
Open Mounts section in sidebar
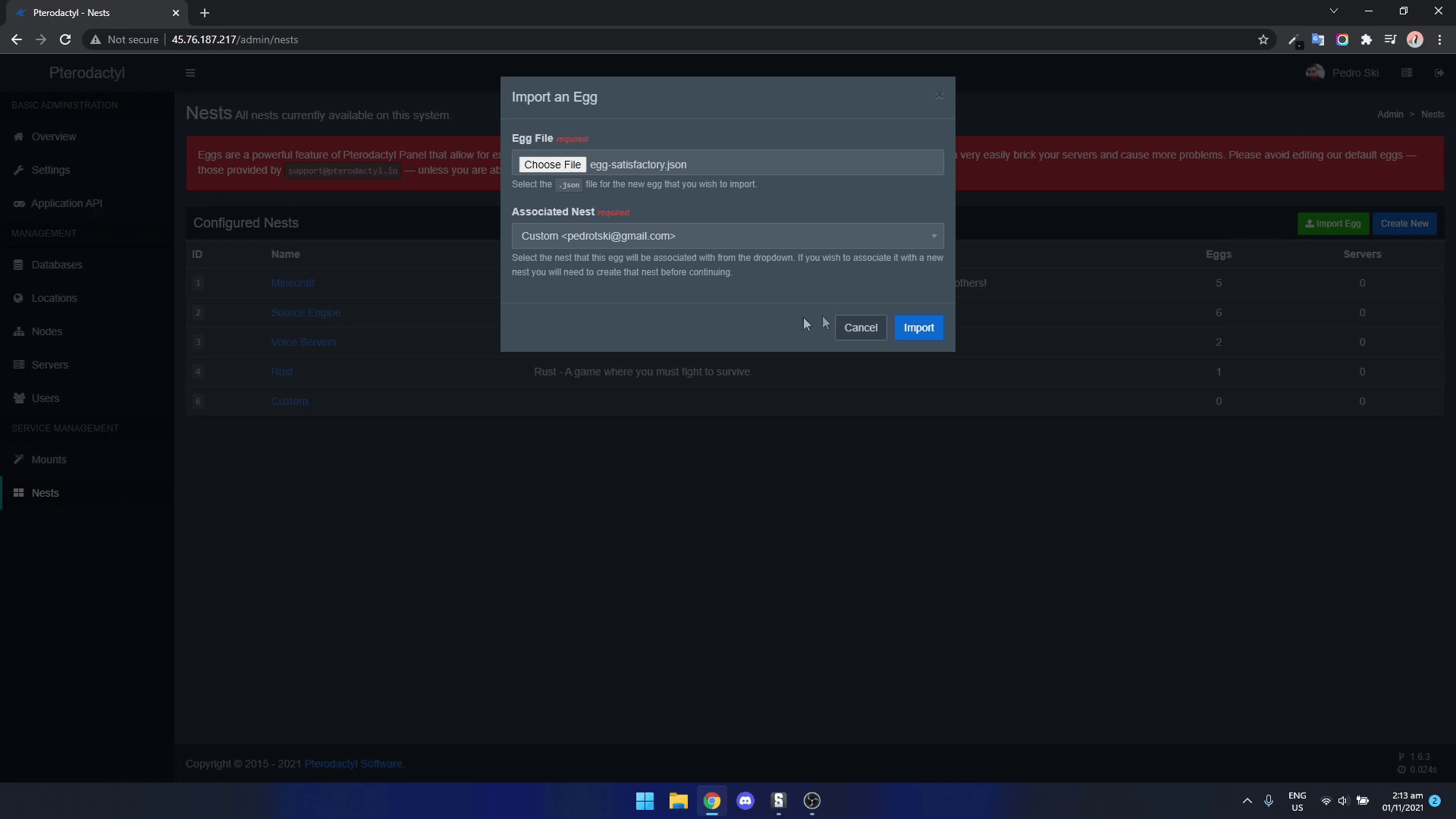pos(48,459)
